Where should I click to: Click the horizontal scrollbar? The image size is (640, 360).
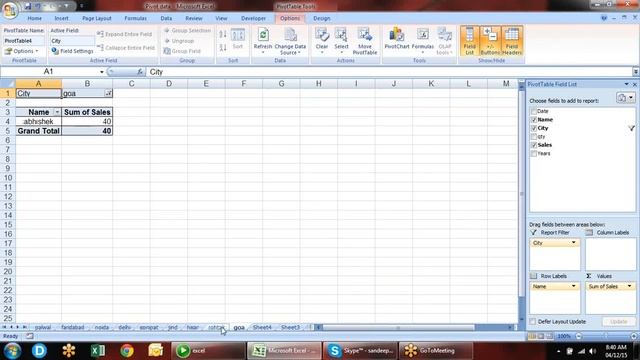tap(398, 327)
